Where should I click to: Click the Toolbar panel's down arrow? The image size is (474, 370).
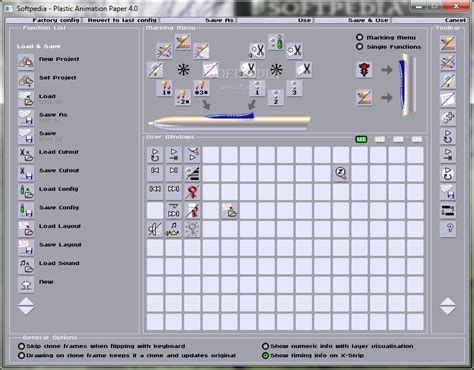point(448,311)
